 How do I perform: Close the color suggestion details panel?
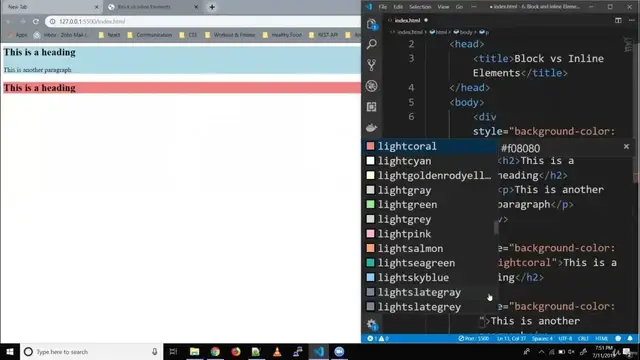coord(626,147)
